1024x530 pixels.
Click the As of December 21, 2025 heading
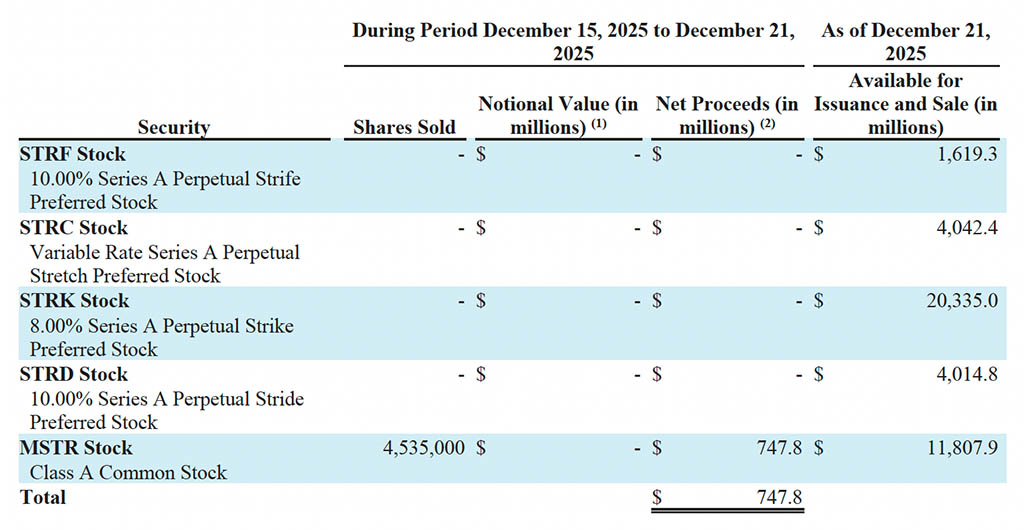(x=906, y=41)
